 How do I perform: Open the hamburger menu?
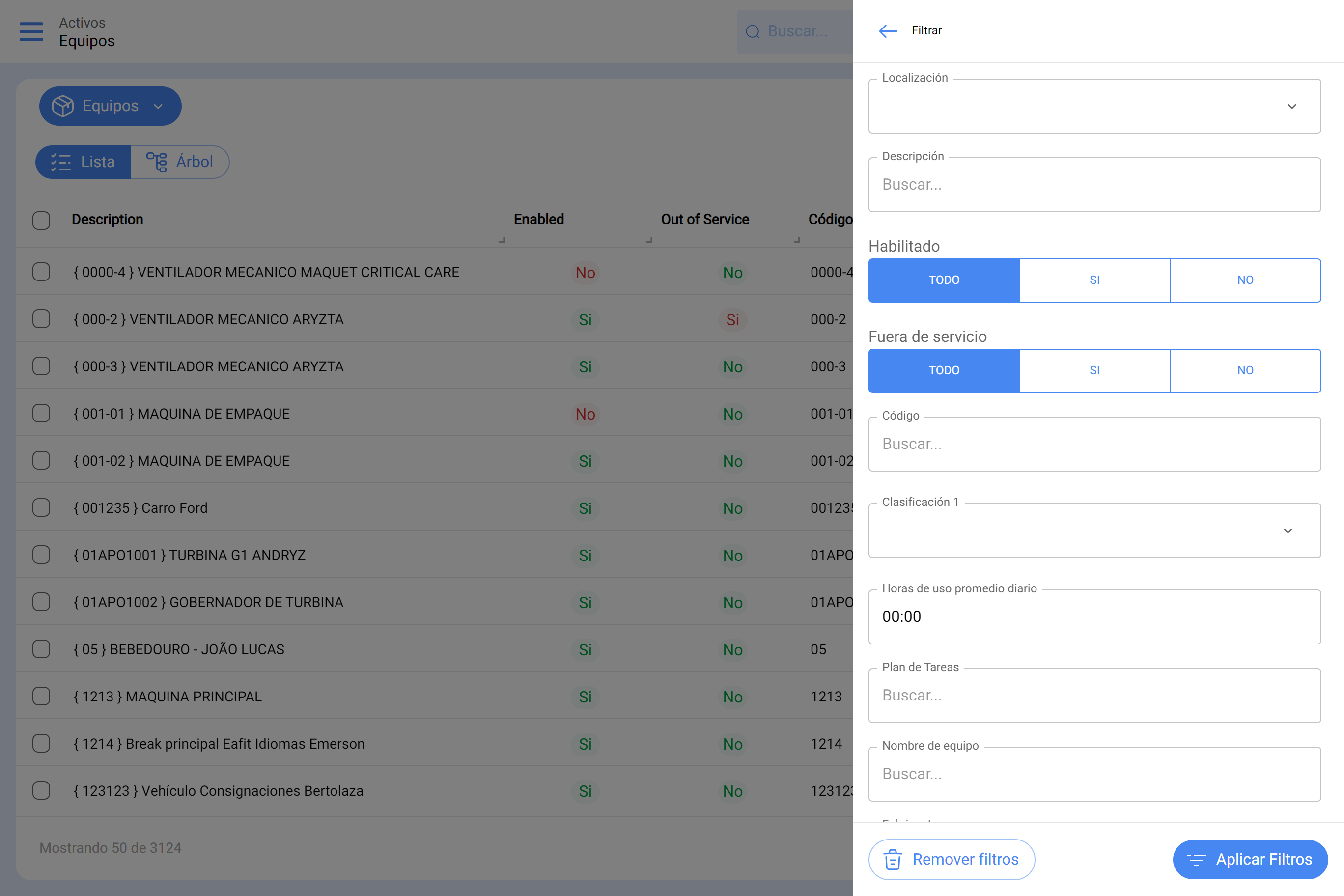[31, 31]
